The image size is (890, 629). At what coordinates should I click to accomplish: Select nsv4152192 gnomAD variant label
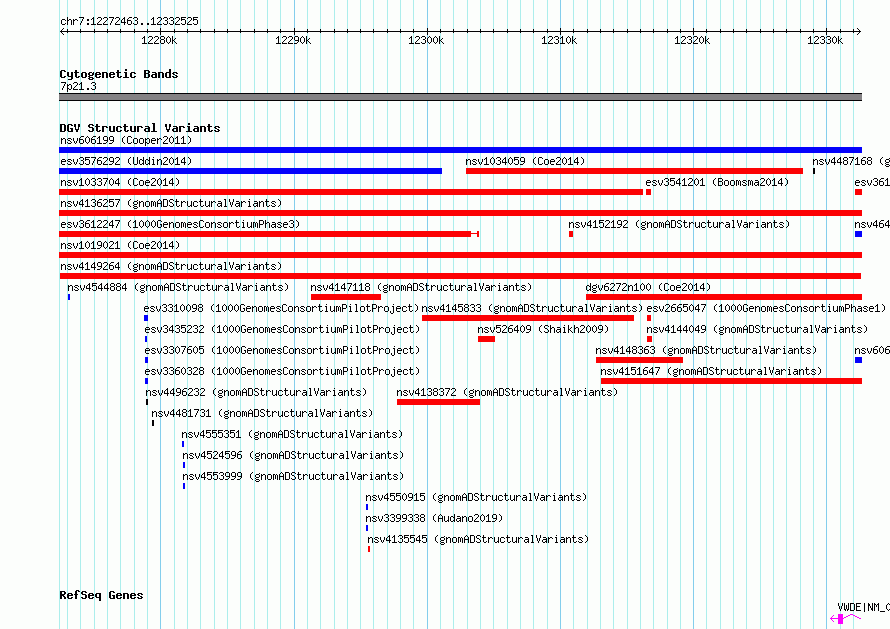coord(679,224)
